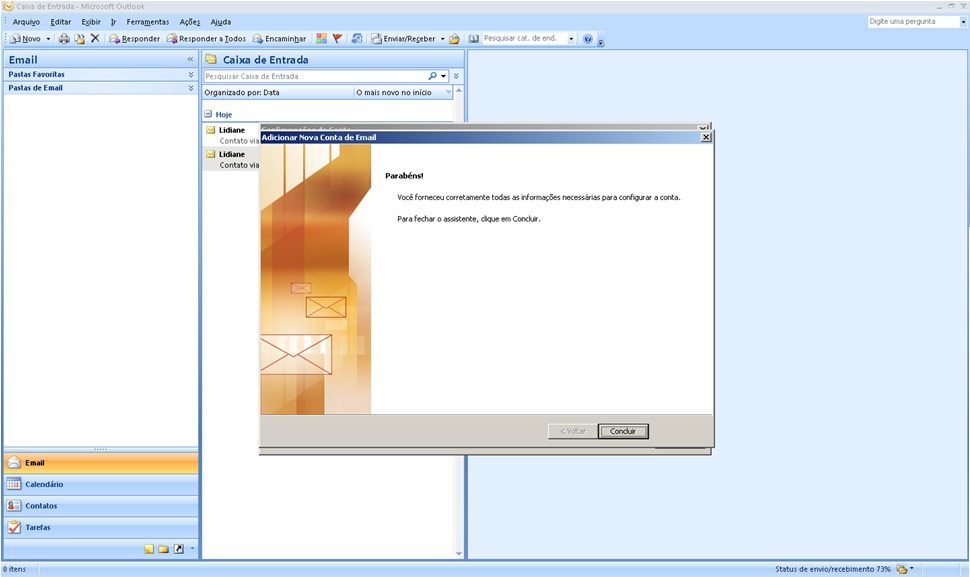Expand the Pastas Favoritas section
The width and height of the screenshot is (970, 577).
pos(191,74)
